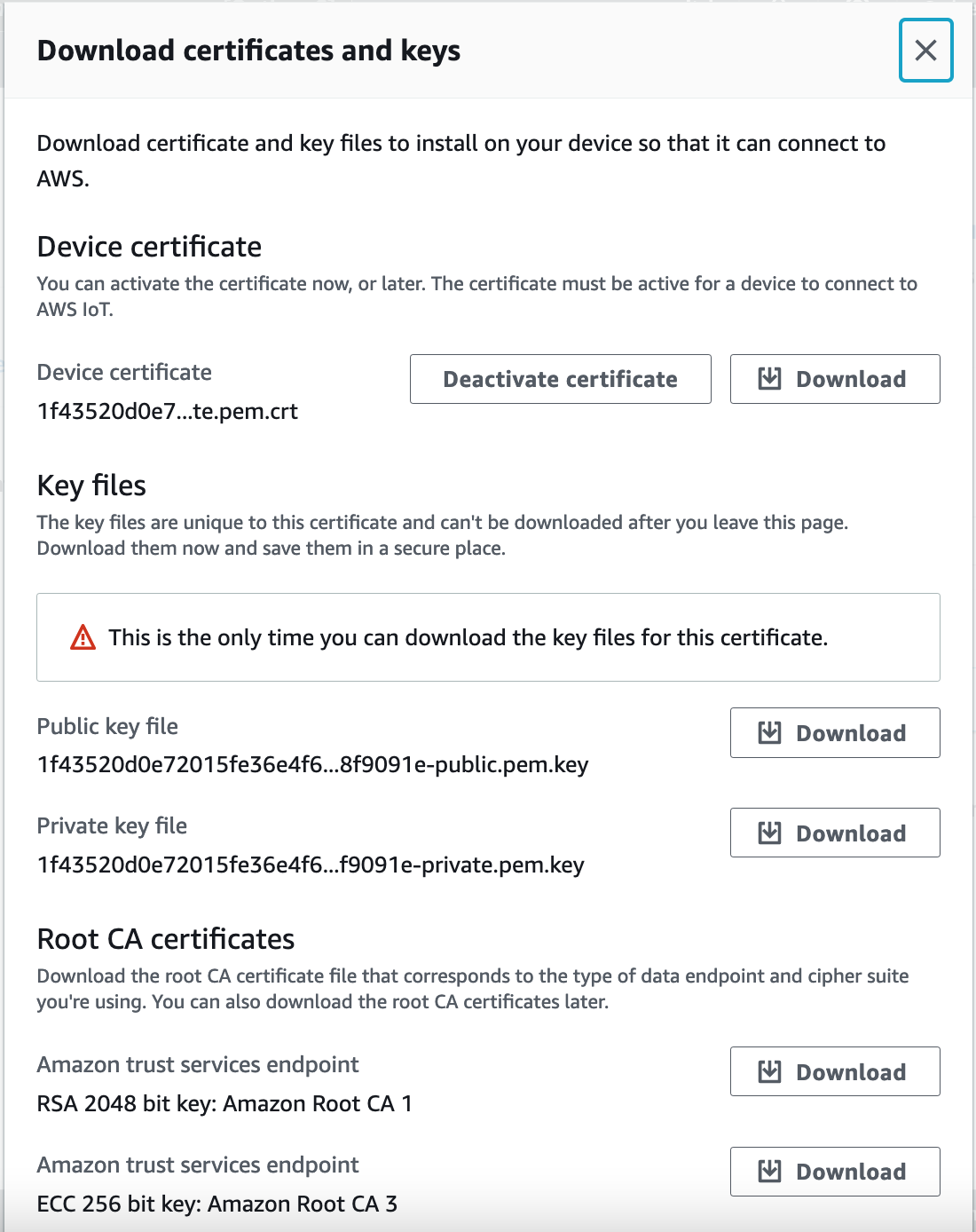The width and height of the screenshot is (976, 1232).
Task: Click the Public key file label
Action: pos(107,727)
